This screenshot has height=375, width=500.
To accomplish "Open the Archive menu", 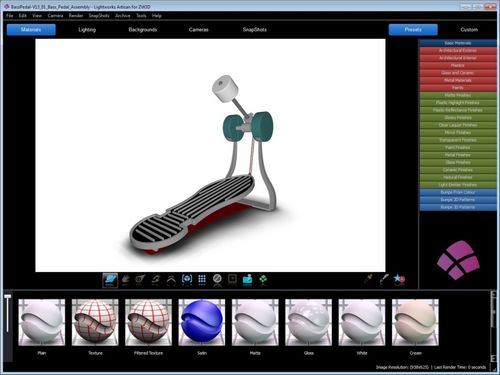I will point(123,16).
